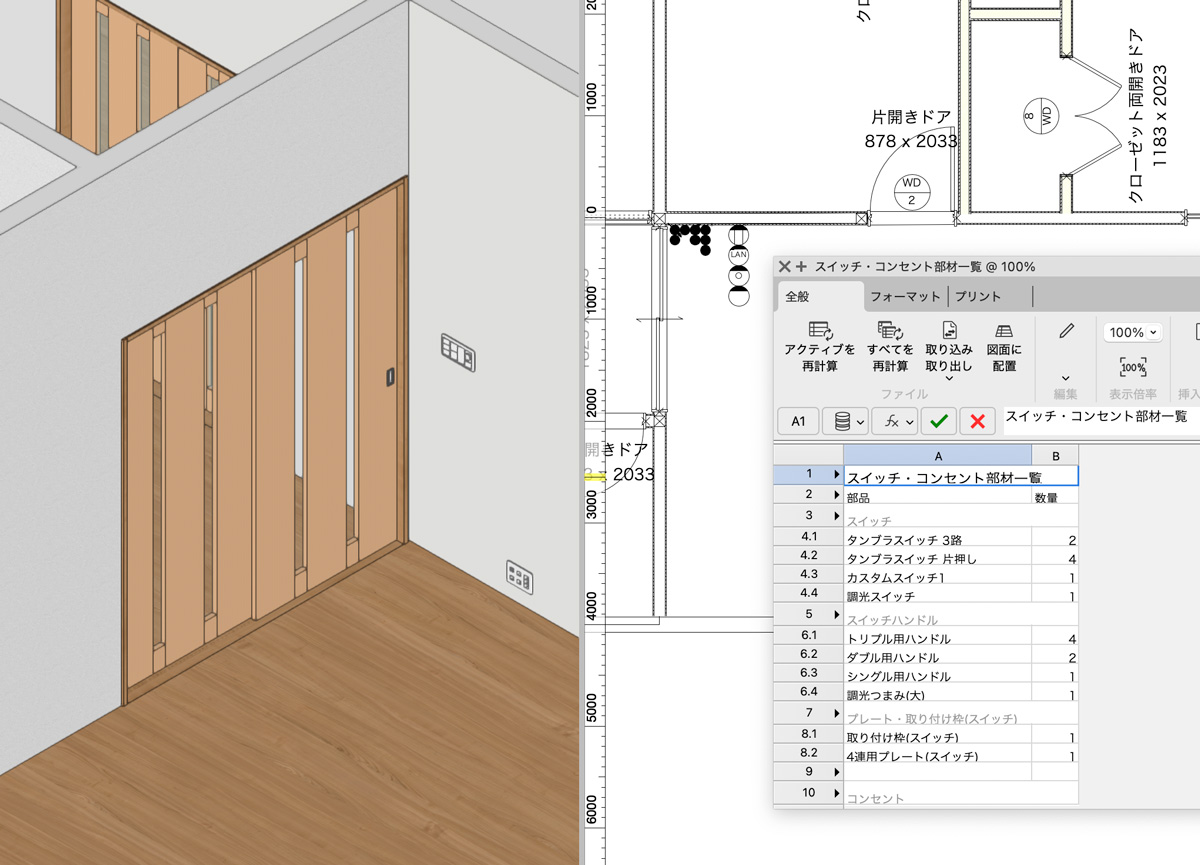The image size is (1200, 865).
Task: Click すべてを再計算 recalculate all icon
Action: click(889, 331)
